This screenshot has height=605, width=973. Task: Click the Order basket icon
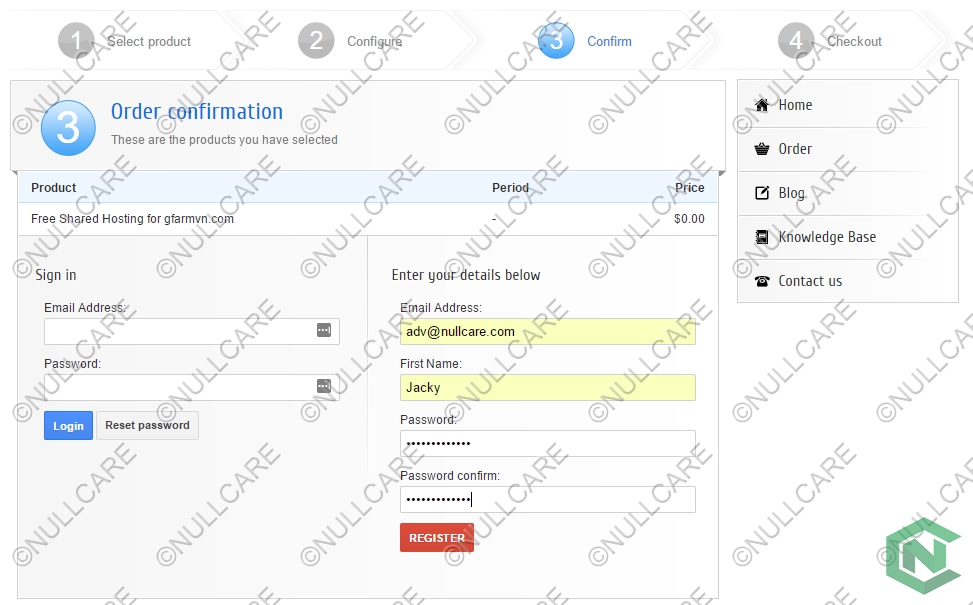(762, 149)
